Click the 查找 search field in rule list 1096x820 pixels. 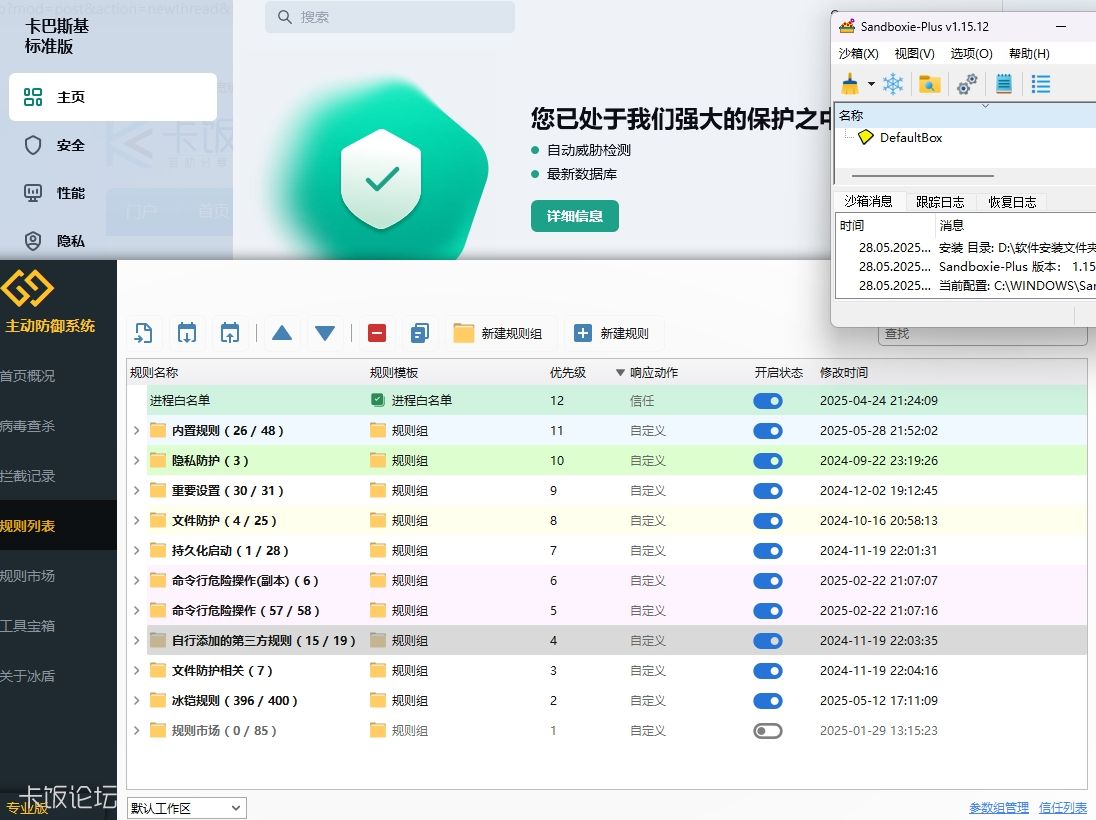click(x=982, y=334)
